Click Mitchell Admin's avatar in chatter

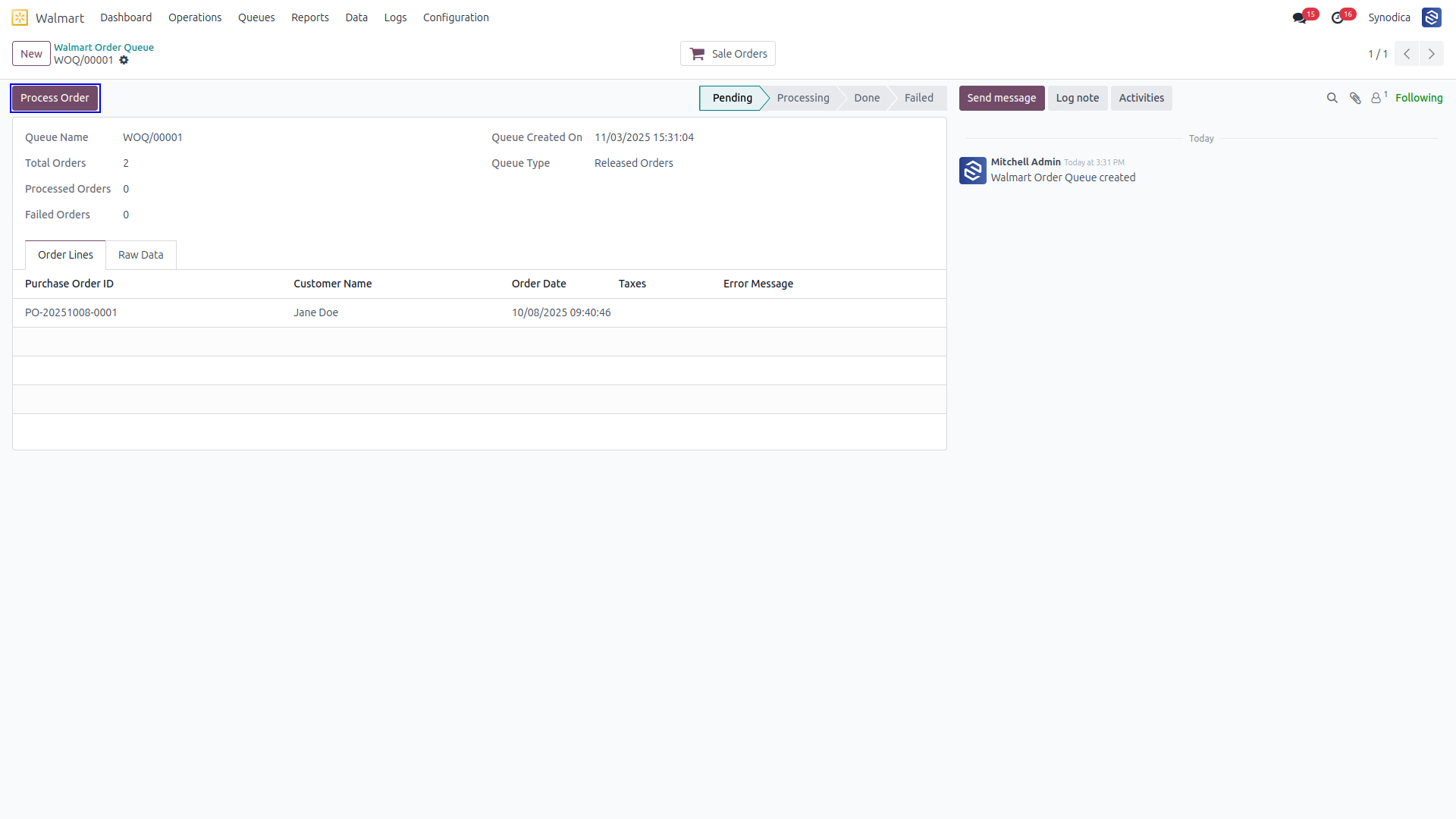(x=973, y=171)
